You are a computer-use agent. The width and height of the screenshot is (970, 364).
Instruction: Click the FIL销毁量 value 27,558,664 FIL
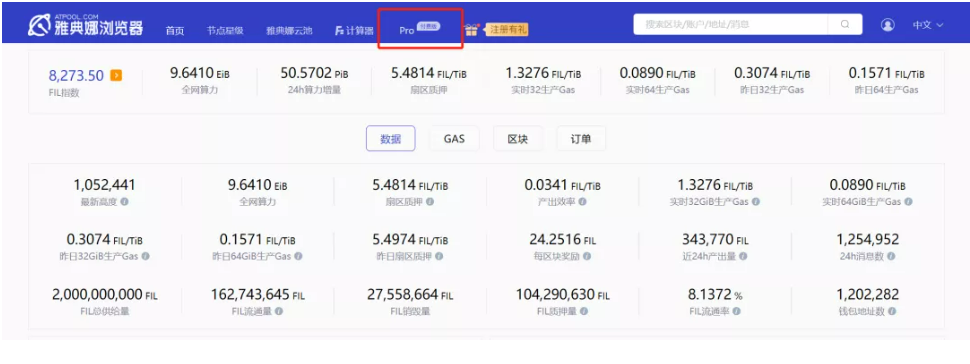(410, 295)
